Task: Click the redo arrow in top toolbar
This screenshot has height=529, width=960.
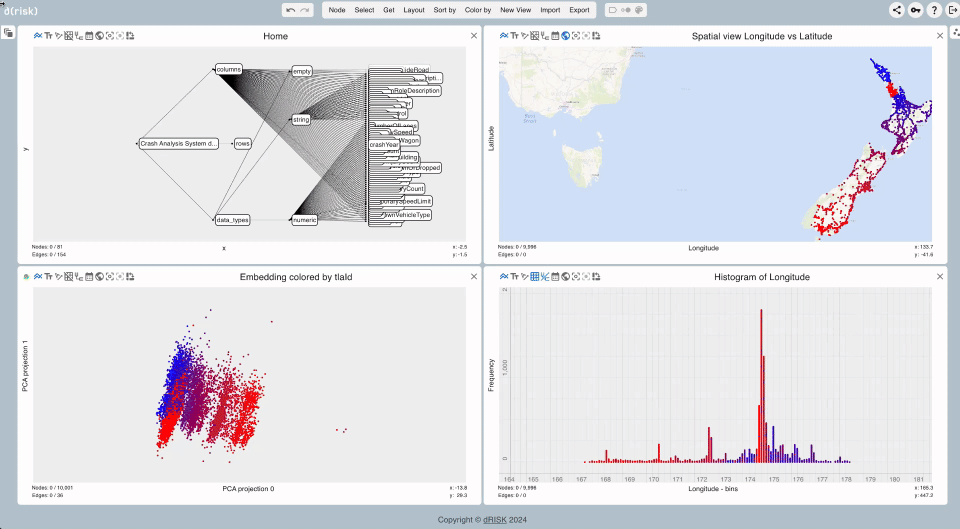Action: click(x=305, y=10)
